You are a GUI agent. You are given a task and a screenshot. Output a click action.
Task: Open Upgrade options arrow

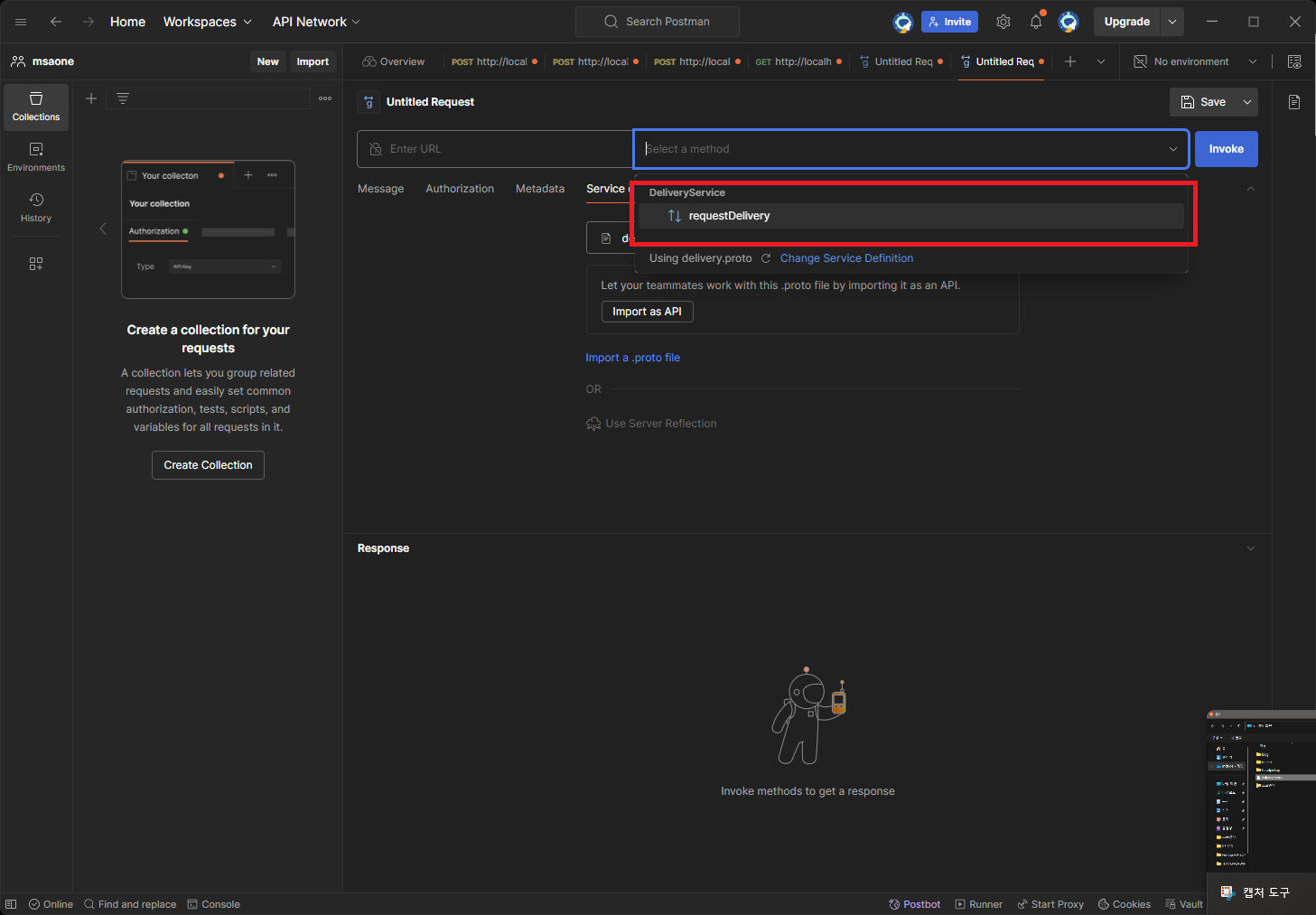click(x=1171, y=22)
